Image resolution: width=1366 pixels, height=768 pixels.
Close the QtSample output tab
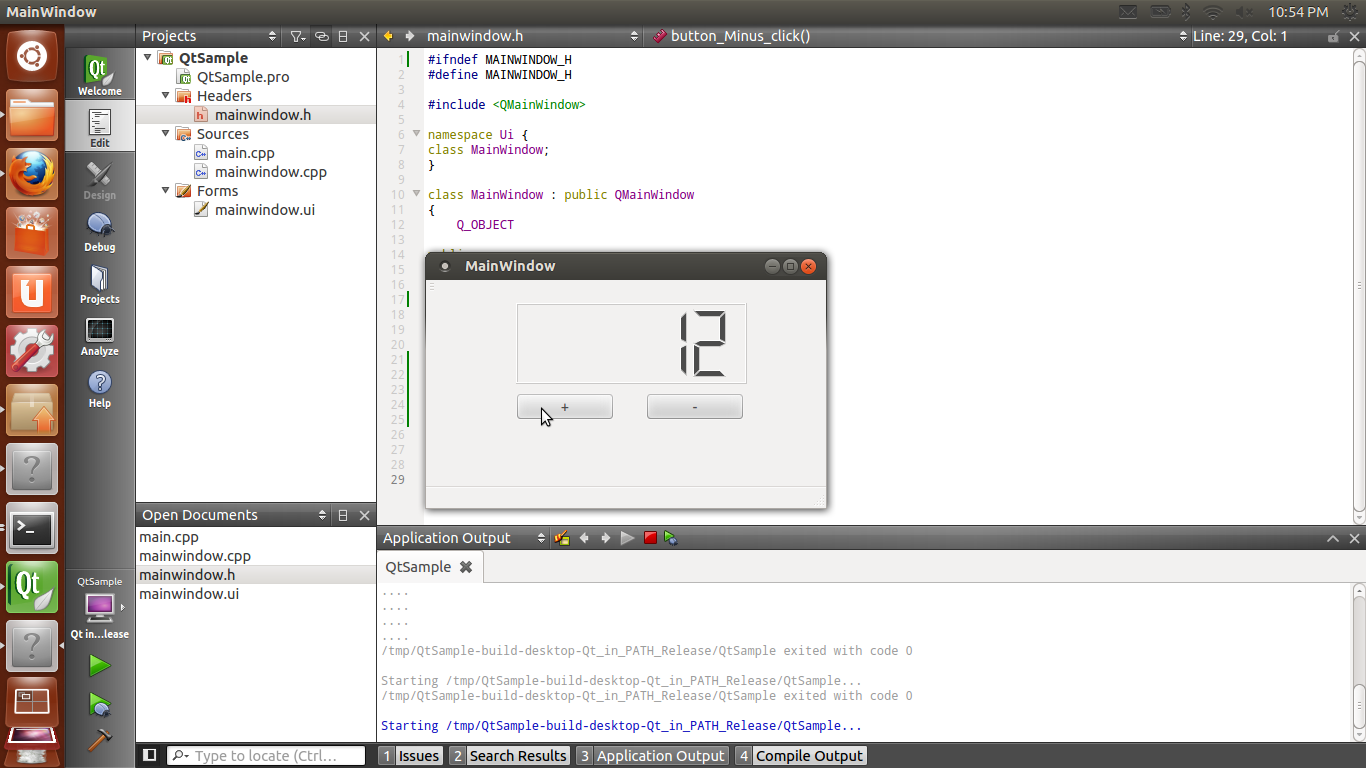(465, 567)
